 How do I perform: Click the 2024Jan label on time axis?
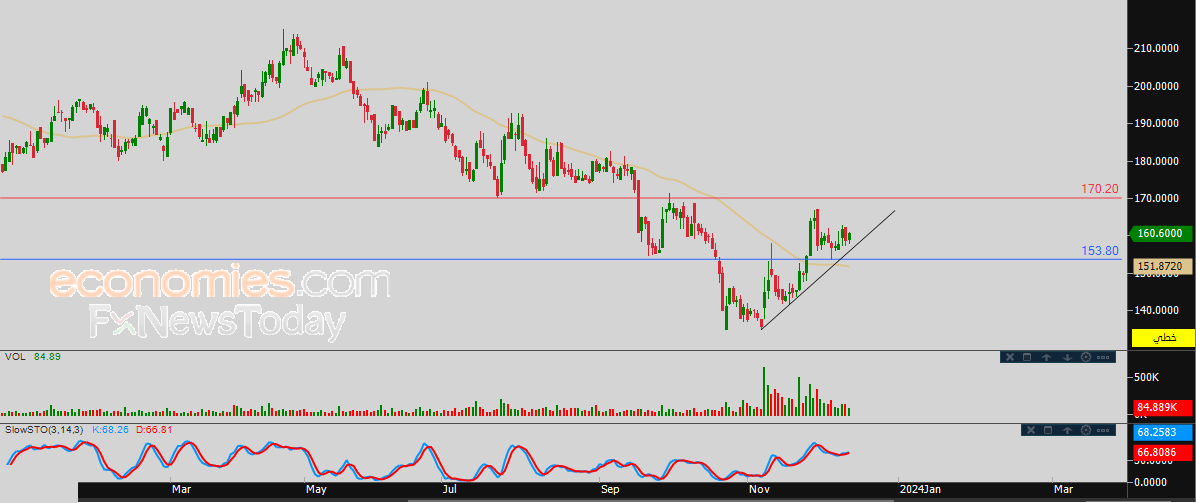(921, 488)
